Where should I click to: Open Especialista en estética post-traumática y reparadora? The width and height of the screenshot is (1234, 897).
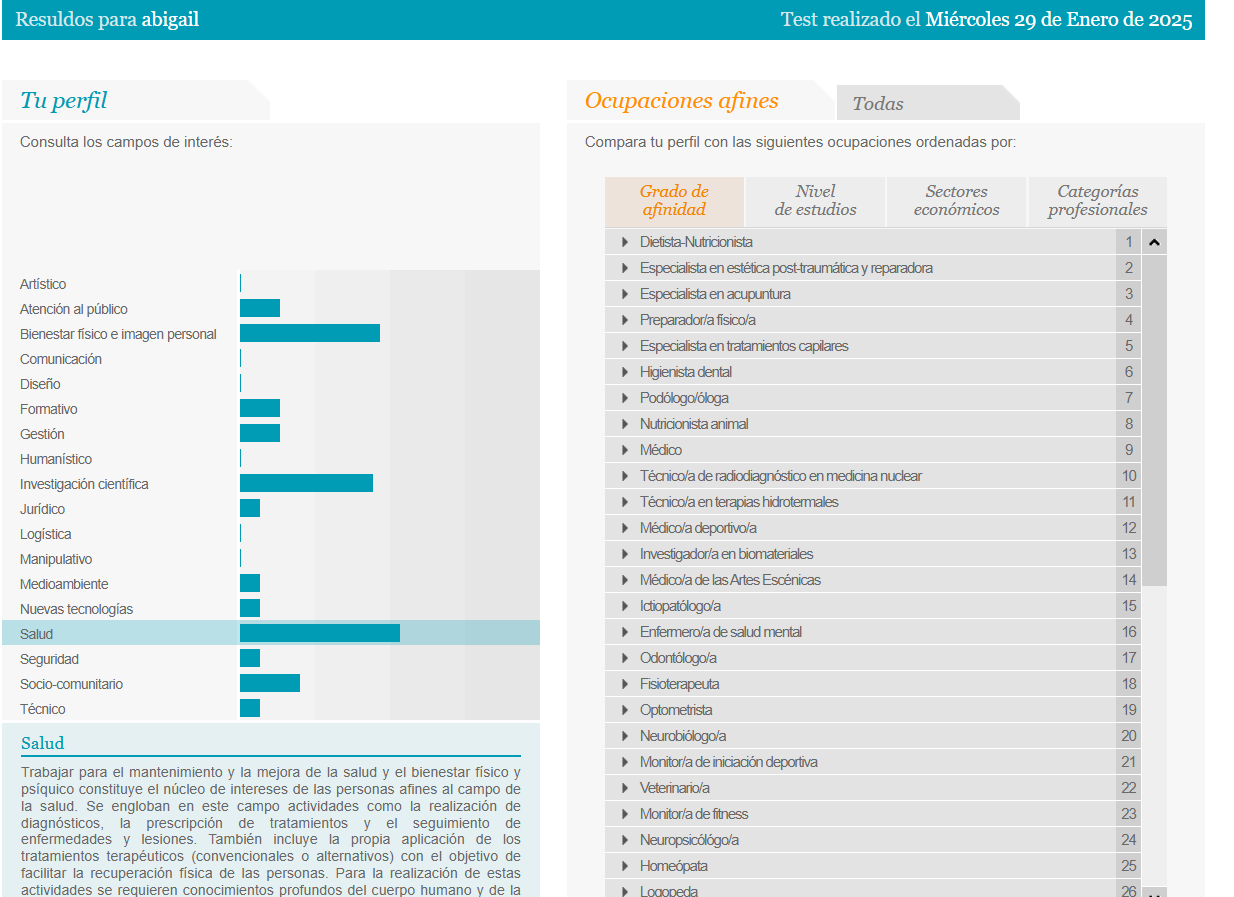tap(786, 268)
